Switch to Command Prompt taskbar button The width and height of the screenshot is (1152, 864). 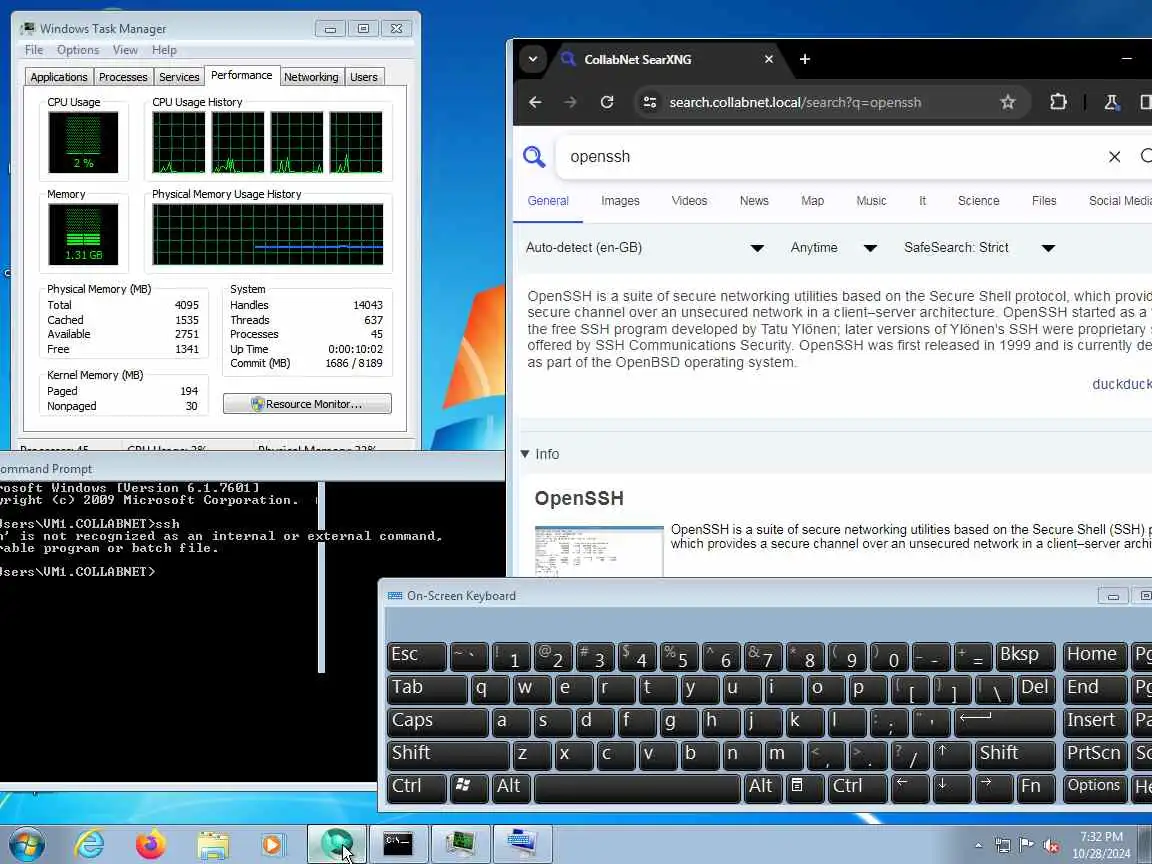click(x=397, y=844)
